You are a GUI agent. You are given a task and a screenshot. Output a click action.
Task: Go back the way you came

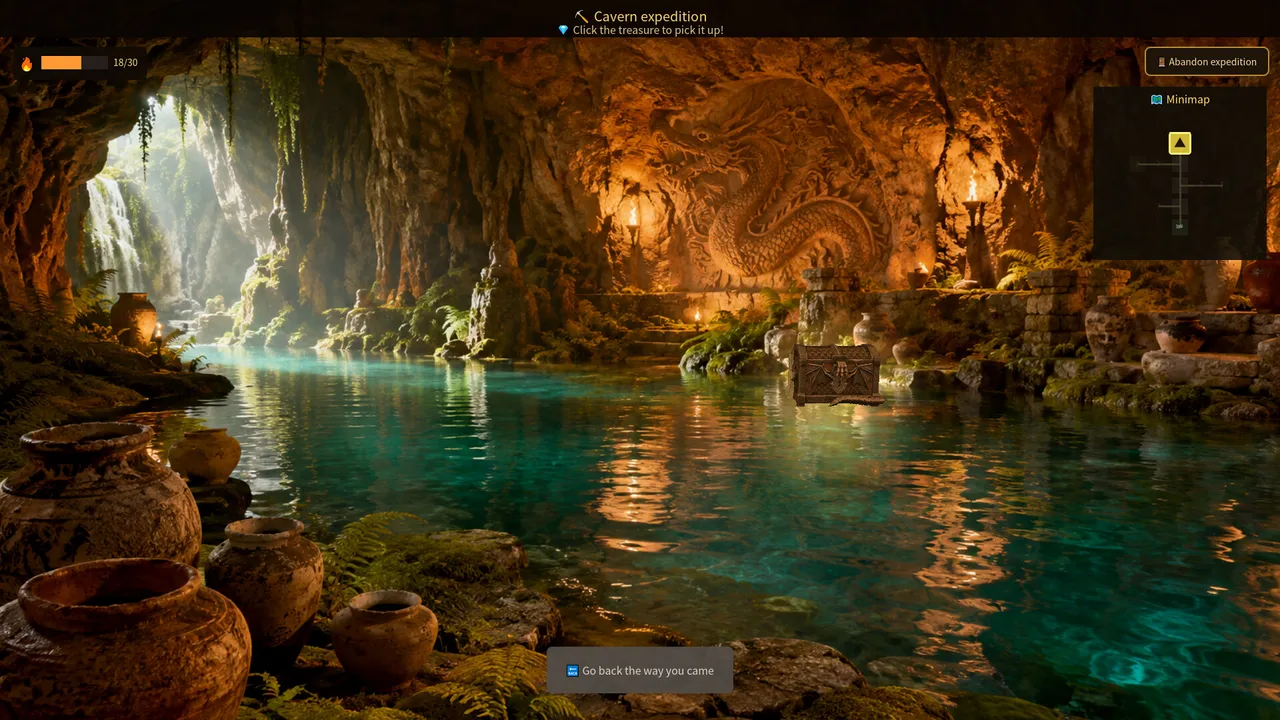pyautogui.click(x=640, y=670)
